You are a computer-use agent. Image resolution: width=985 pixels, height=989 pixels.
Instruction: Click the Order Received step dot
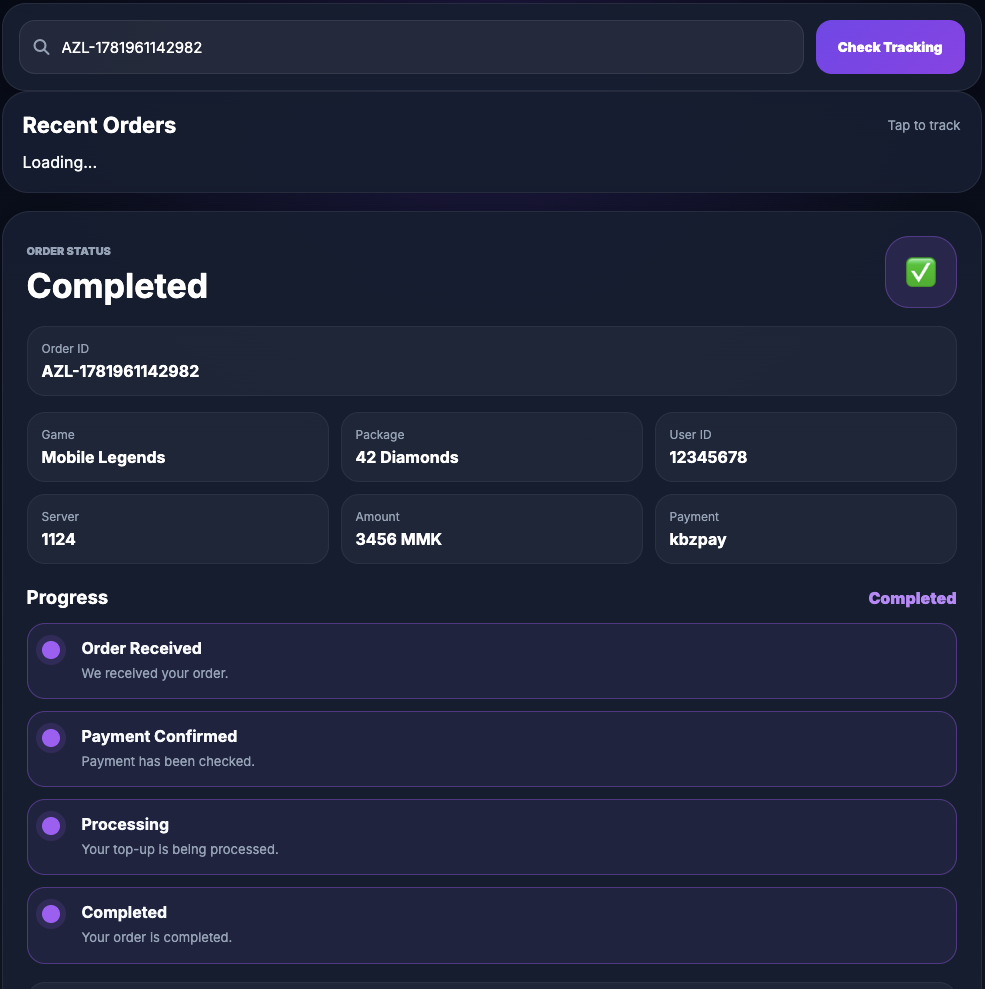pyautogui.click(x=51, y=650)
